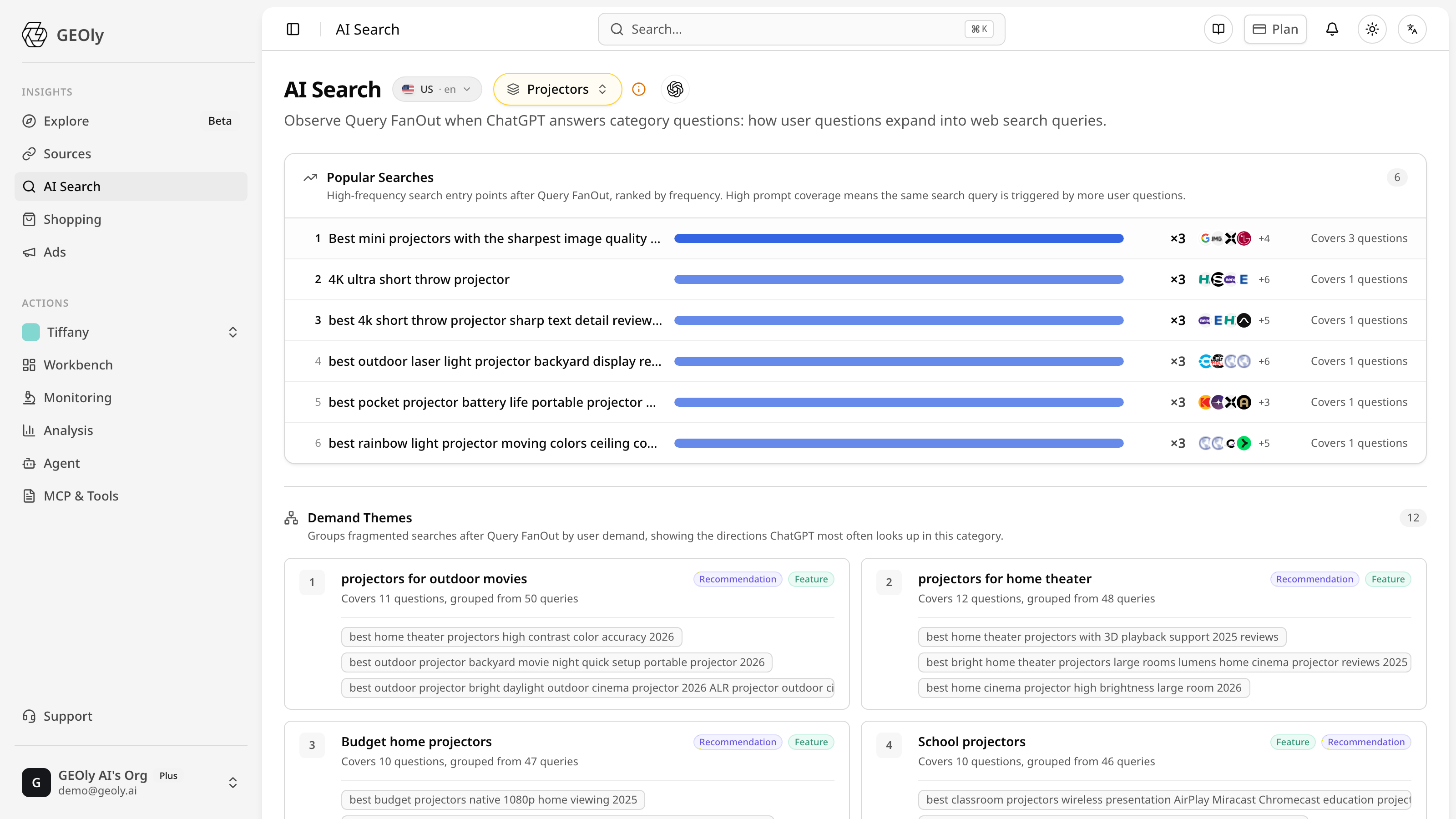Click the progress bar for 4K ultra short throw projector
This screenshot has width=1456, height=819.
click(899, 279)
